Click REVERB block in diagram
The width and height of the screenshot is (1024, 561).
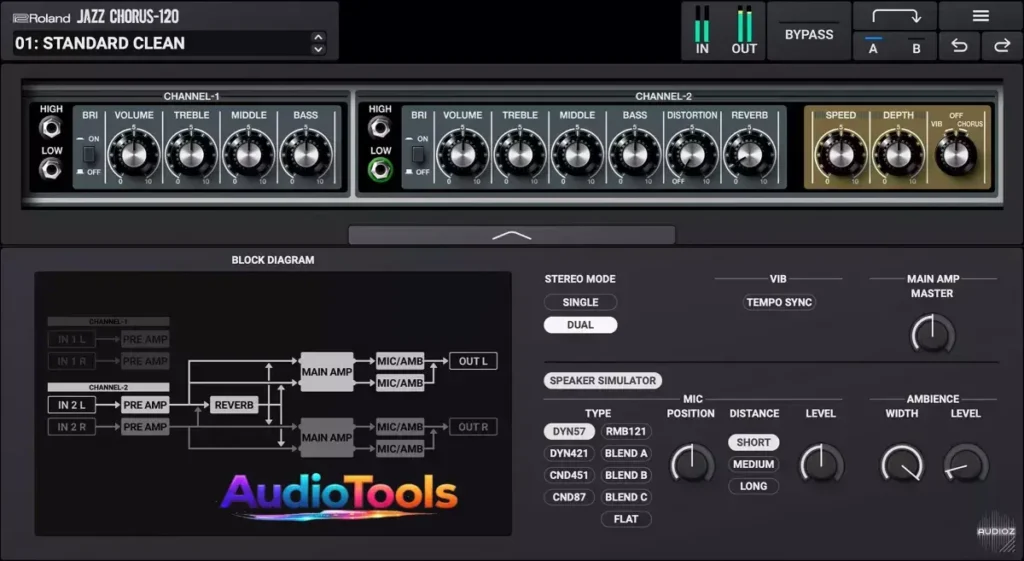pyautogui.click(x=234, y=405)
